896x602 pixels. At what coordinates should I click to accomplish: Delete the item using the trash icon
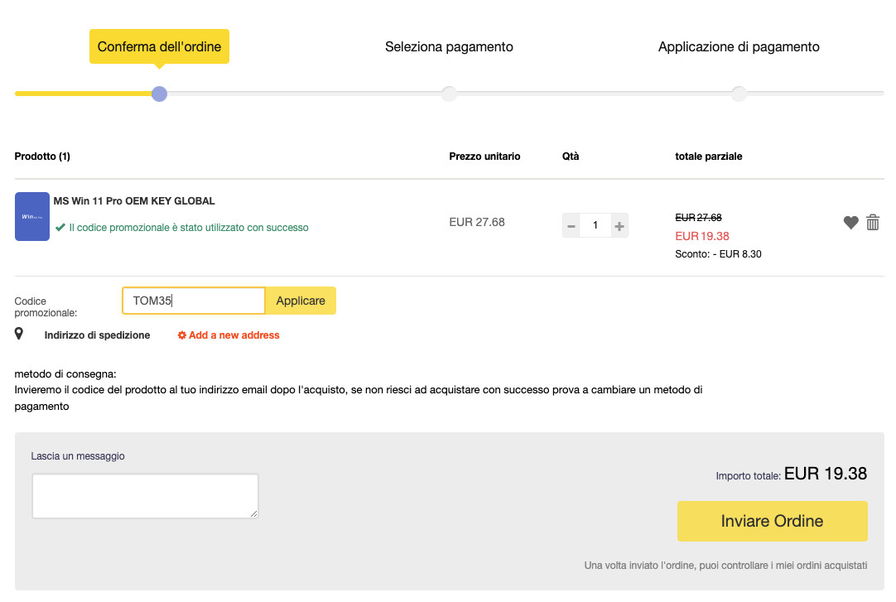coord(873,223)
